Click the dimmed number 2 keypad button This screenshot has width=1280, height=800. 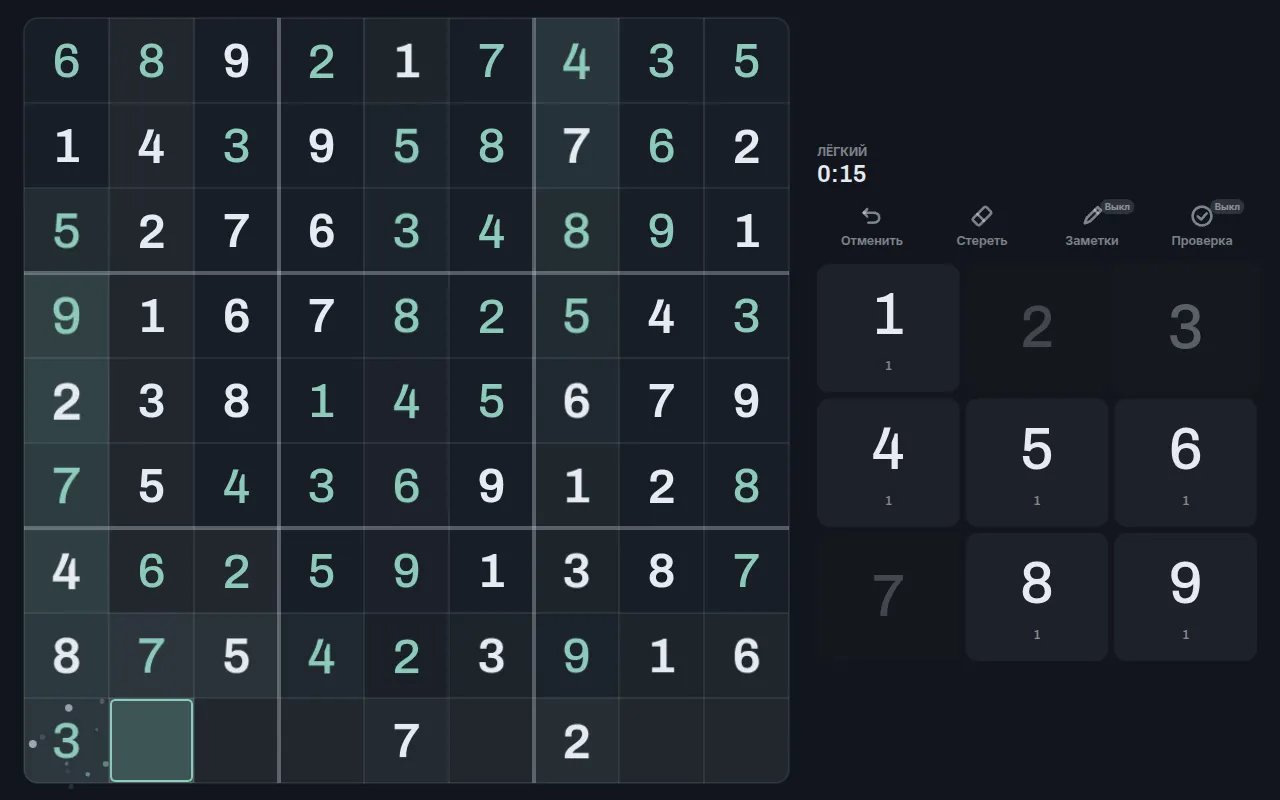[1037, 328]
